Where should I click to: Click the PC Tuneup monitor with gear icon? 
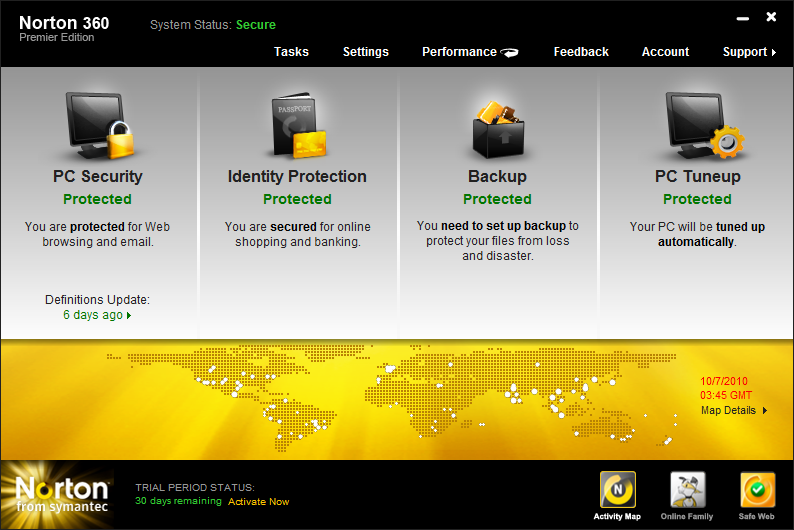697,125
